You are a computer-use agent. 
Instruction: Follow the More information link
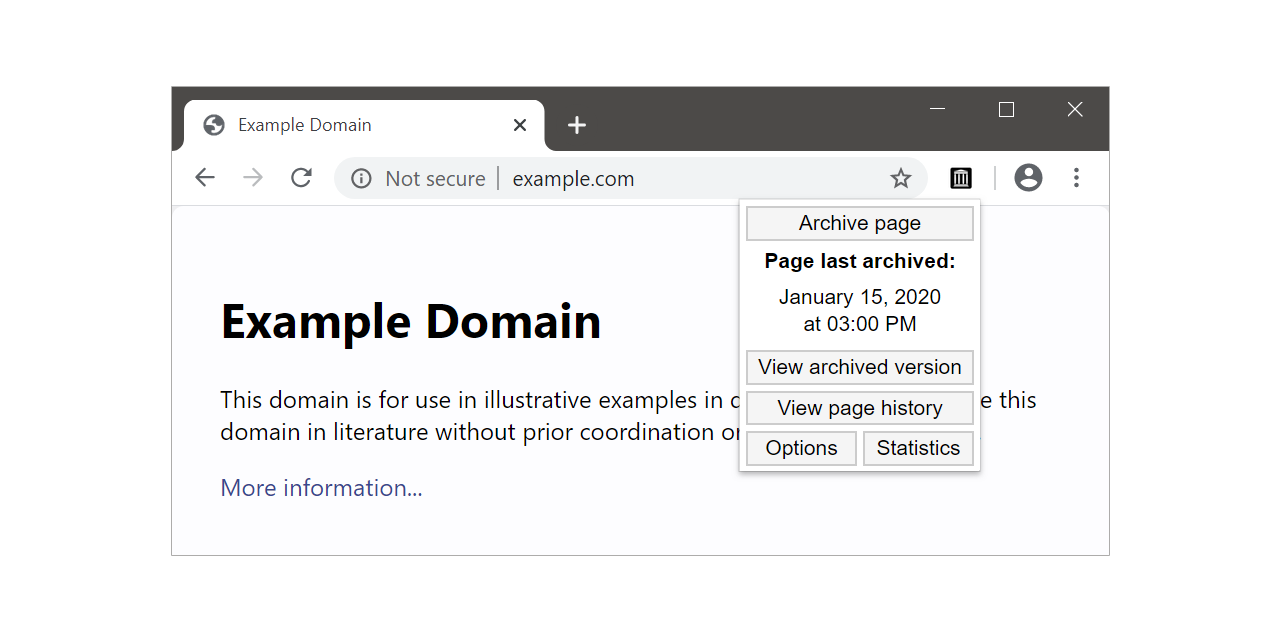pyautogui.click(x=321, y=488)
